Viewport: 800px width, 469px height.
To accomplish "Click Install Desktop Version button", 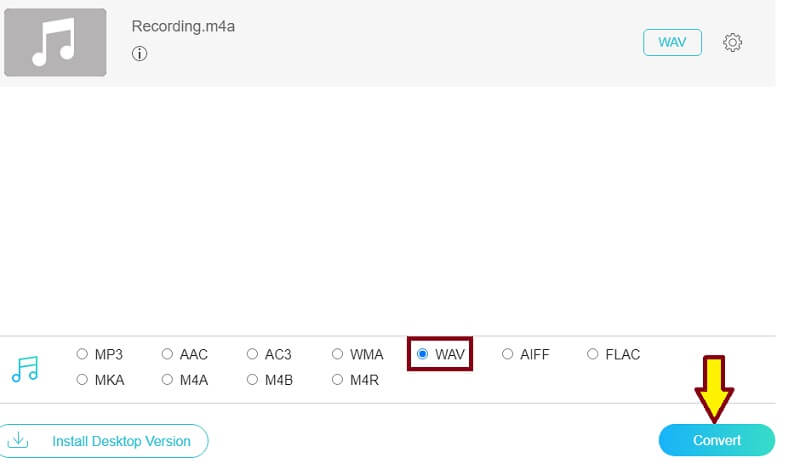I will coord(104,441).
